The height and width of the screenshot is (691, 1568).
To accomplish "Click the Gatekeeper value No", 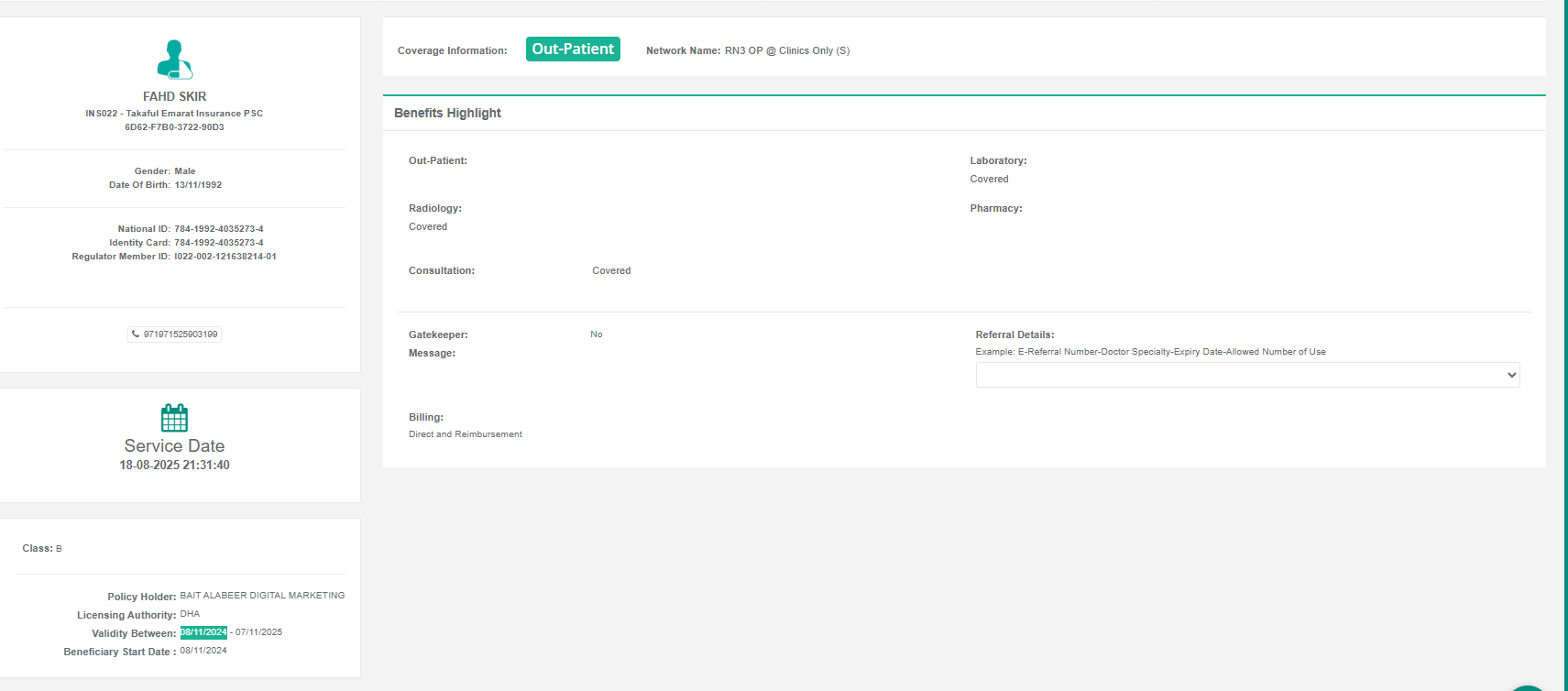I will pos(597,335).
